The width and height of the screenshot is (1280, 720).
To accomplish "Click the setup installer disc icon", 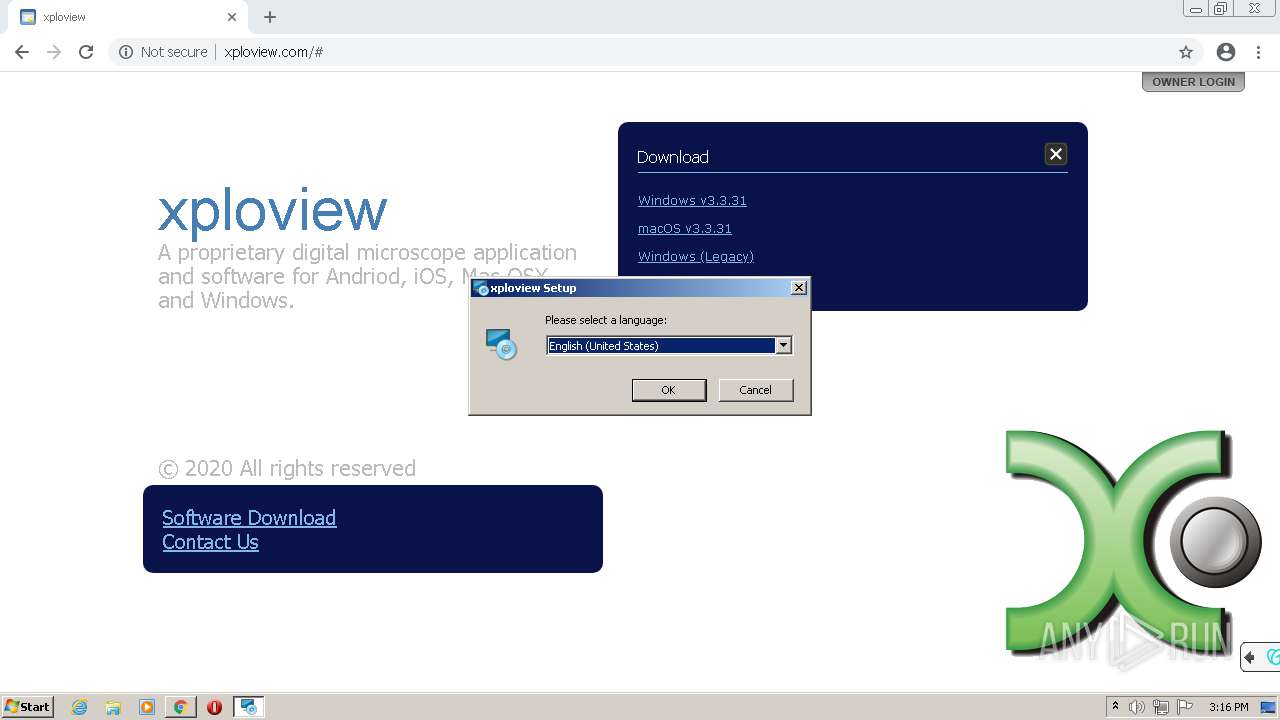I will click(501, 344).
